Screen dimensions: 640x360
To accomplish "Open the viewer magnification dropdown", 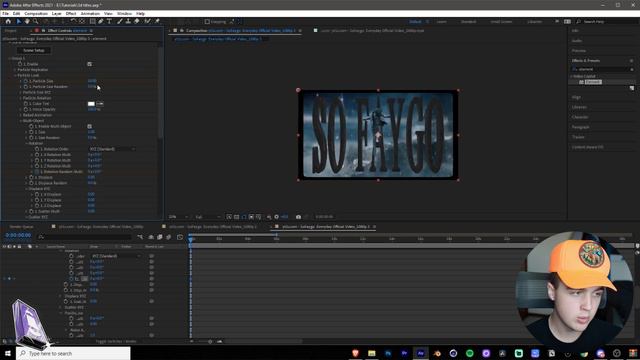I will click(x=178, y=217).
